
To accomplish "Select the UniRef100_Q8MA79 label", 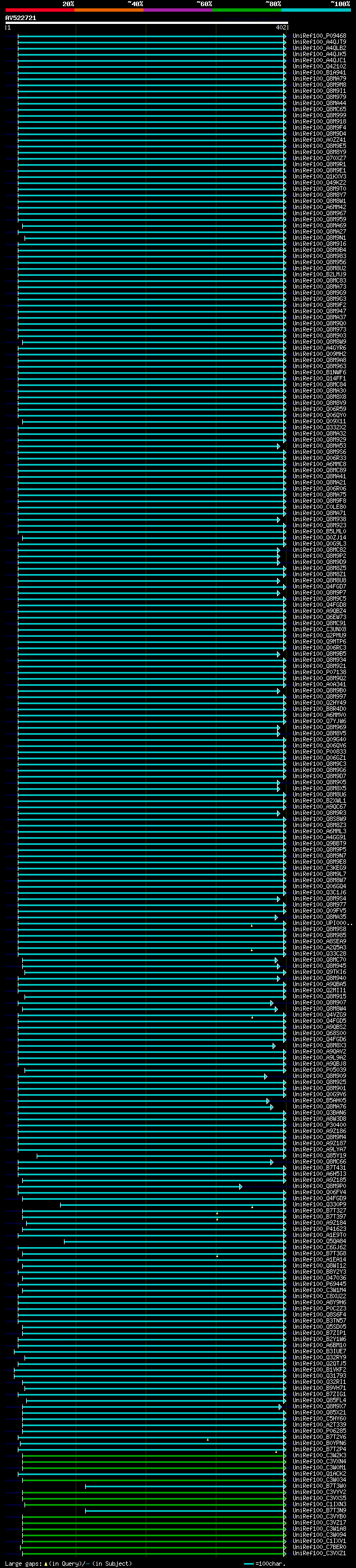I will tap(319, 78).
